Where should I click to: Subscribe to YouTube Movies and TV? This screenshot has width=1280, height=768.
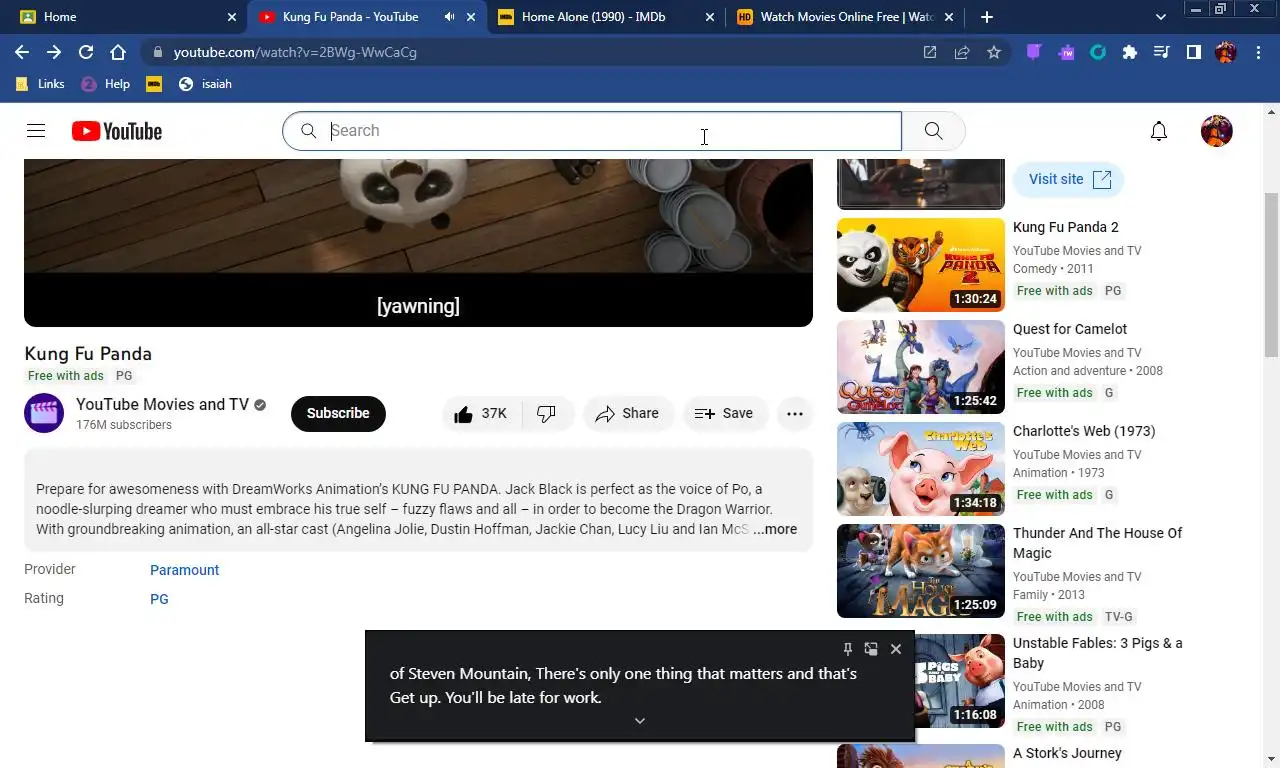[x=338, y=414]
